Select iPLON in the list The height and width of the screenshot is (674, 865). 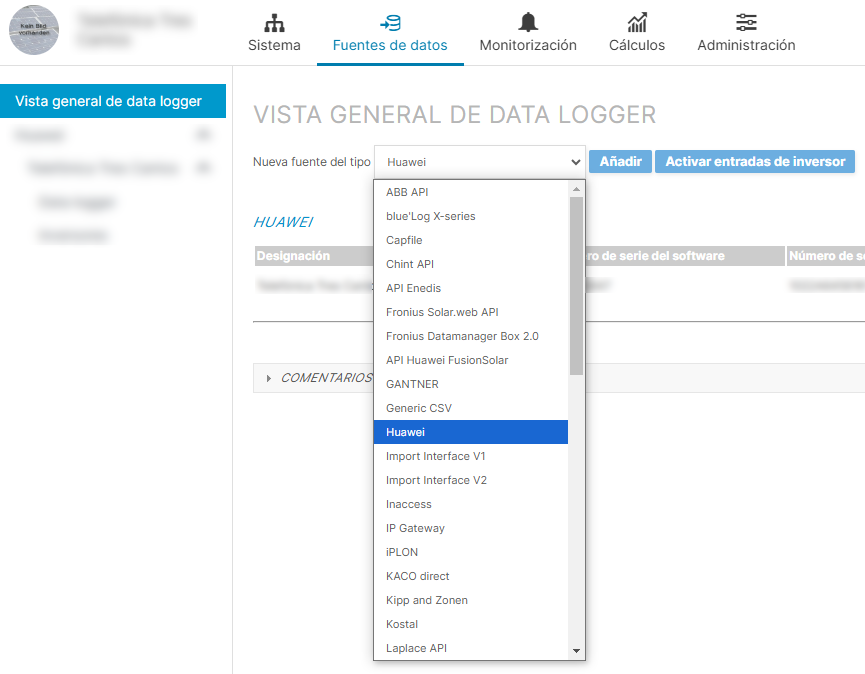pyautogui.click(x=471, y=552)
